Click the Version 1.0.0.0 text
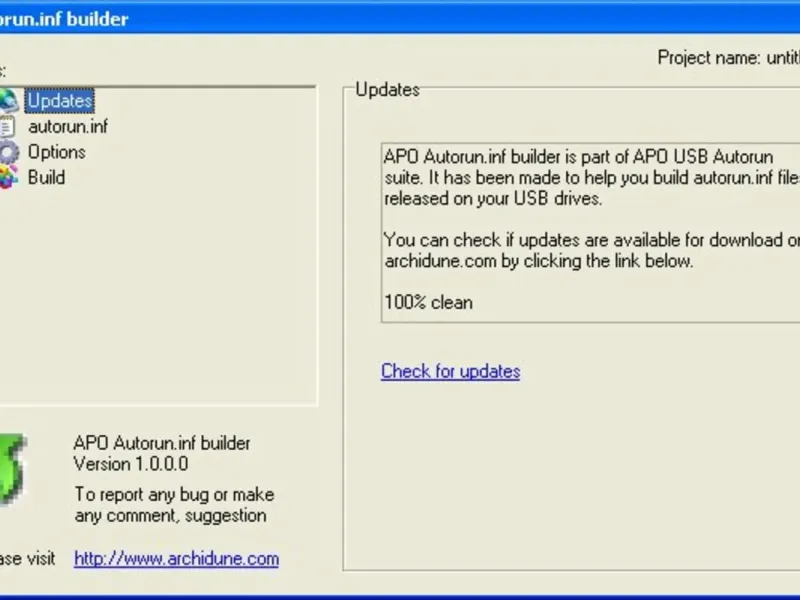800x600 pixels. pyautogui.click(x=131, y=464)
